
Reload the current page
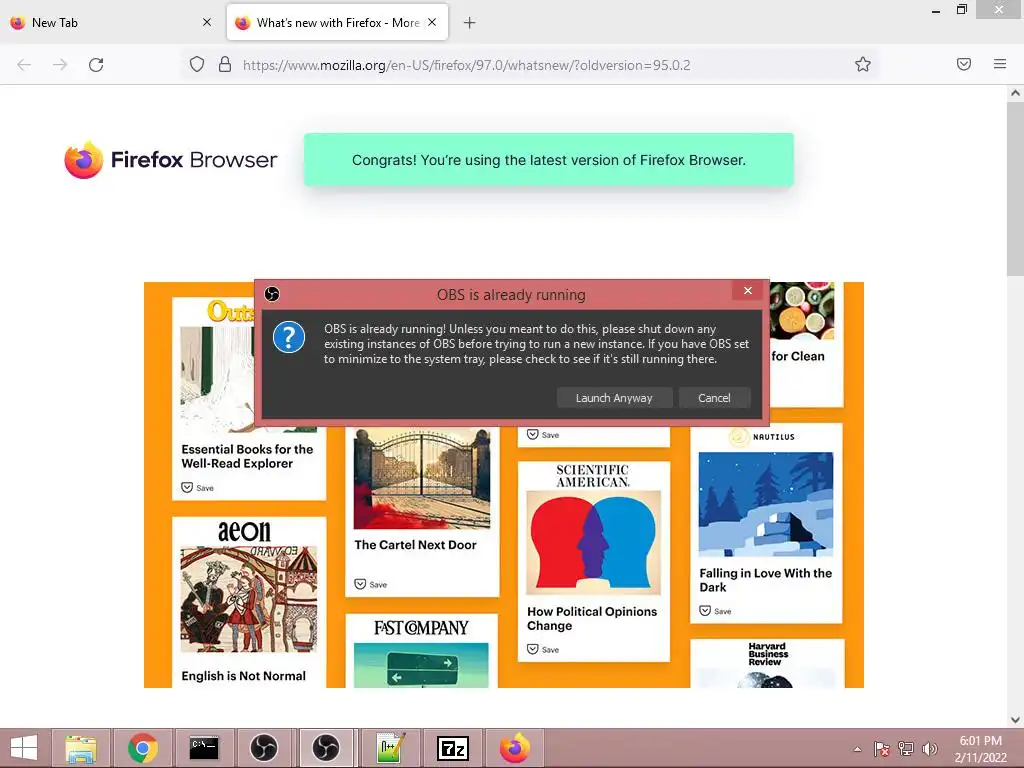click(x=96, y=65)
